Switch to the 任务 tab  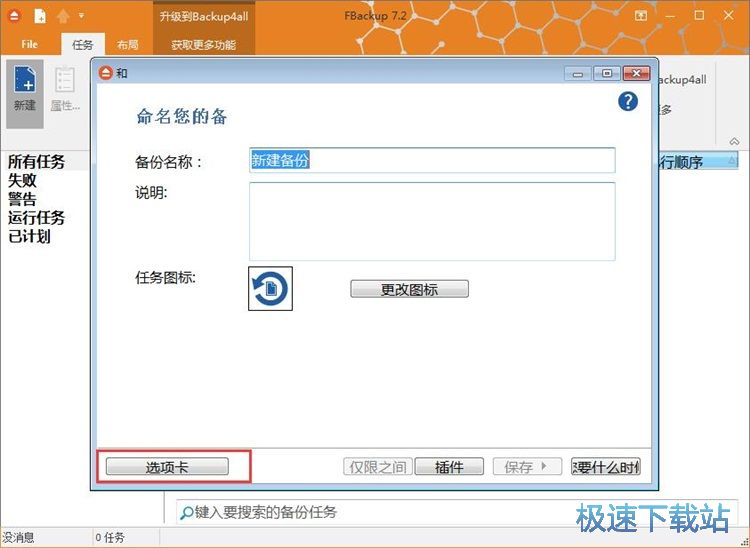pos(82,44)
